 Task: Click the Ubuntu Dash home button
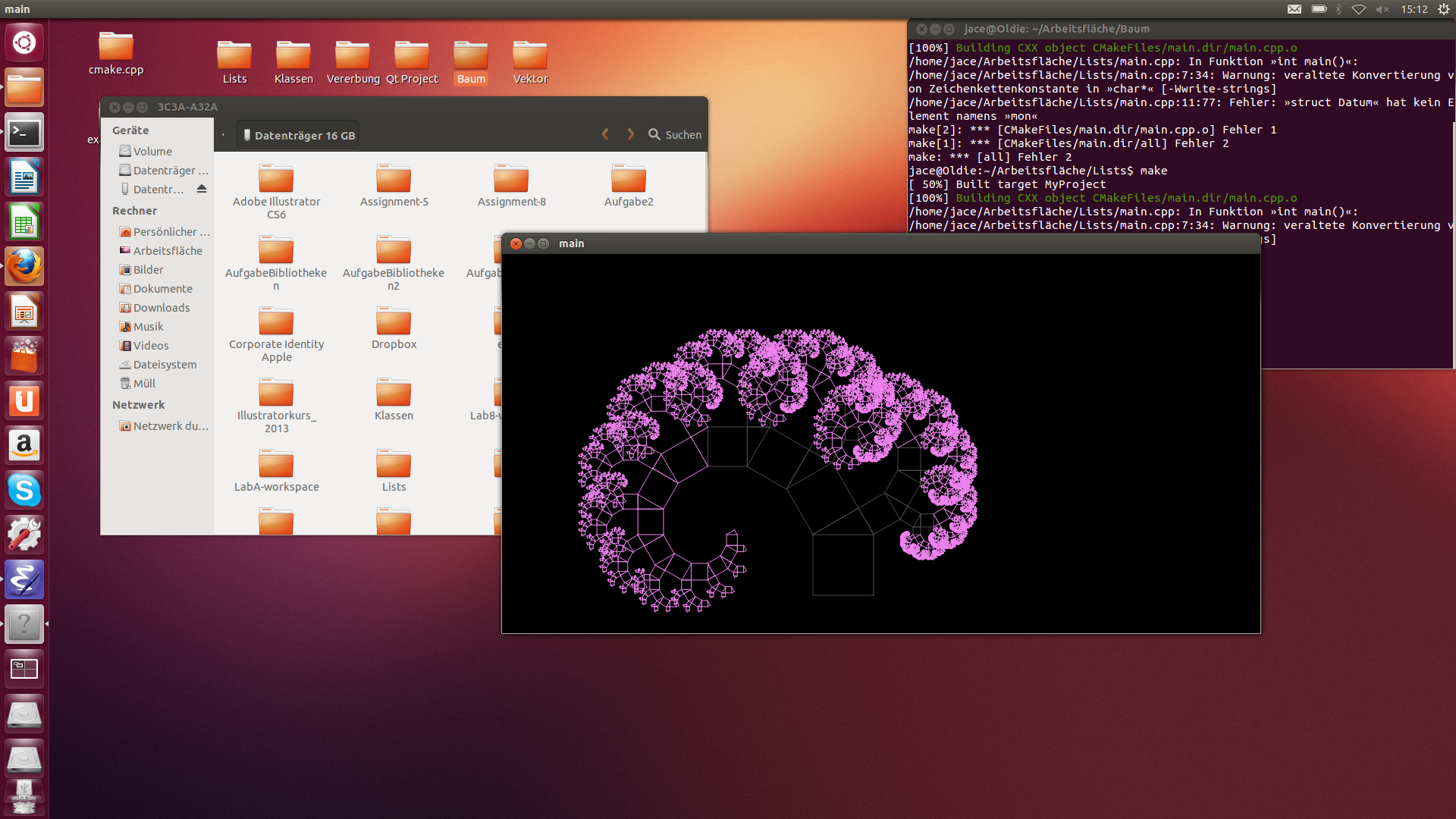[x=24, y=42]
